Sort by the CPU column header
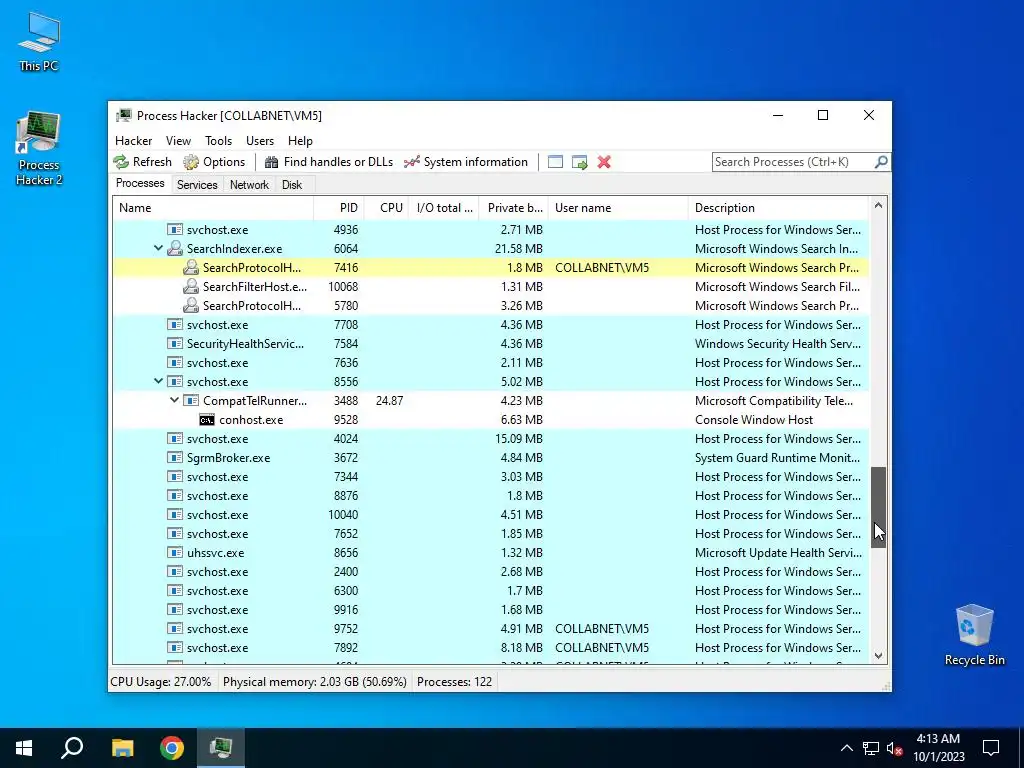This screenshot has width=1024, height=768. pos(386,208)
